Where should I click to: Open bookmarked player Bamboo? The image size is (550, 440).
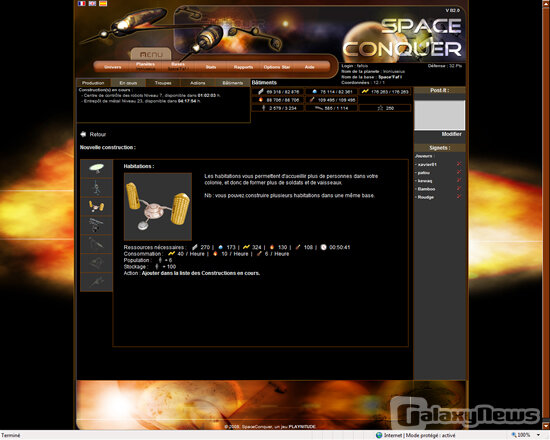(426, 189)
